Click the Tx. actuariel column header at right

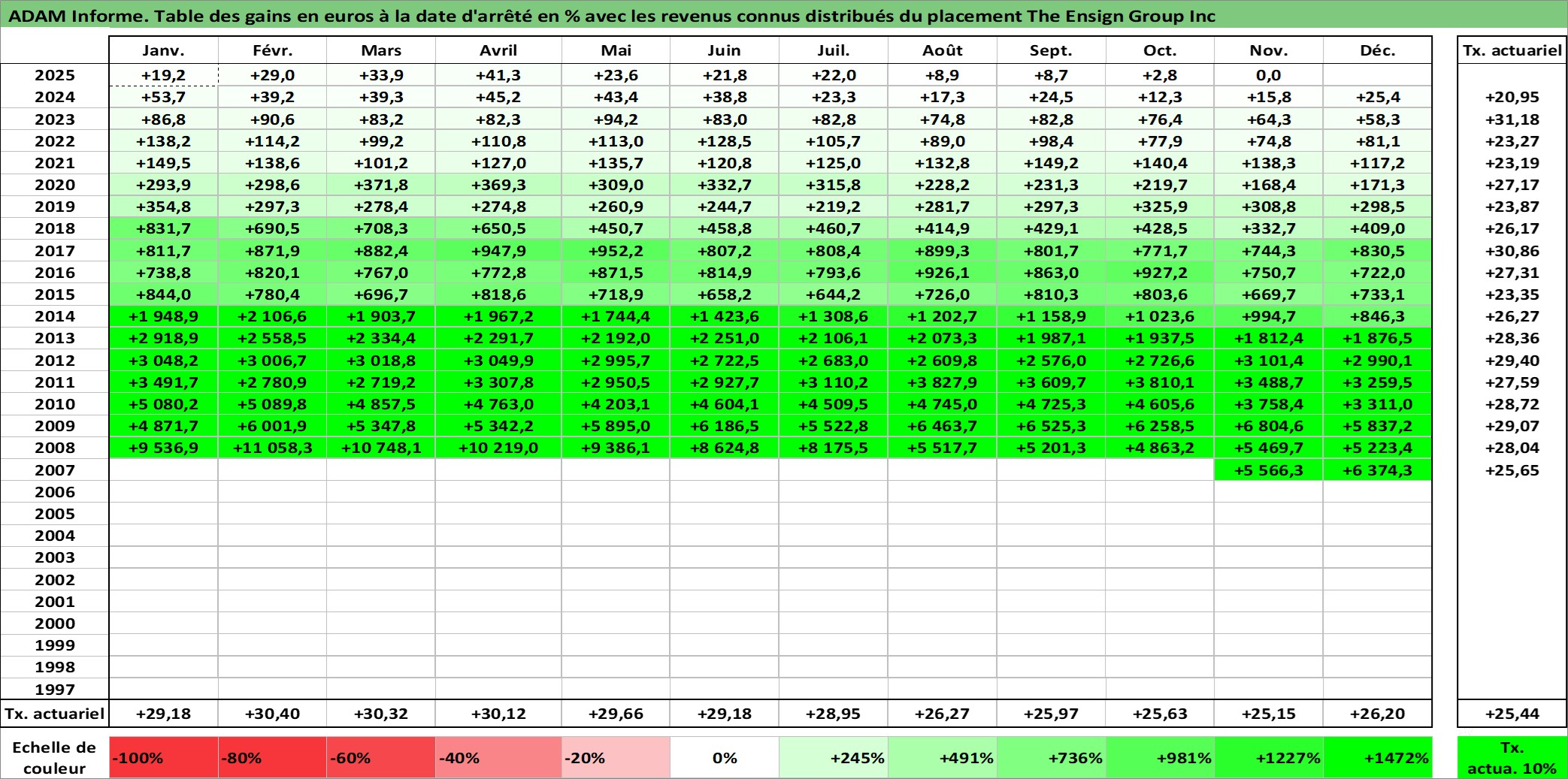1512,50
